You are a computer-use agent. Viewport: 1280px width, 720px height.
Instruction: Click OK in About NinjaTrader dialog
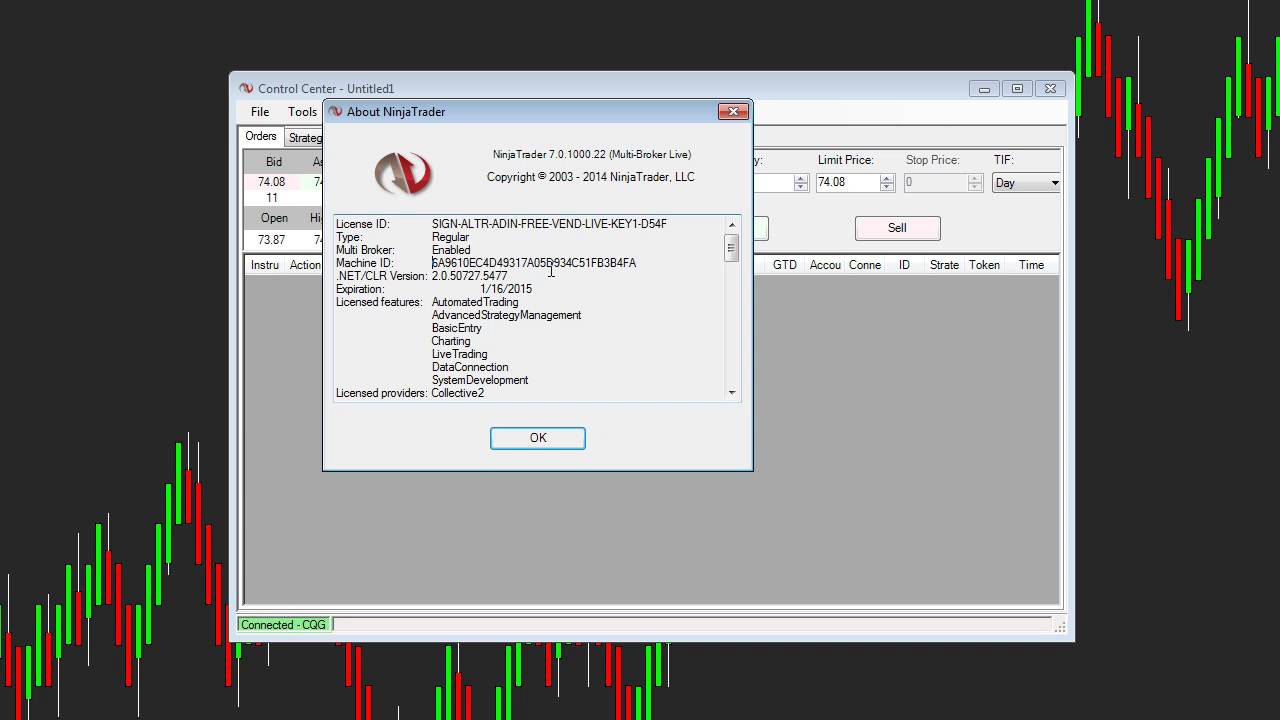pos(538,438)
